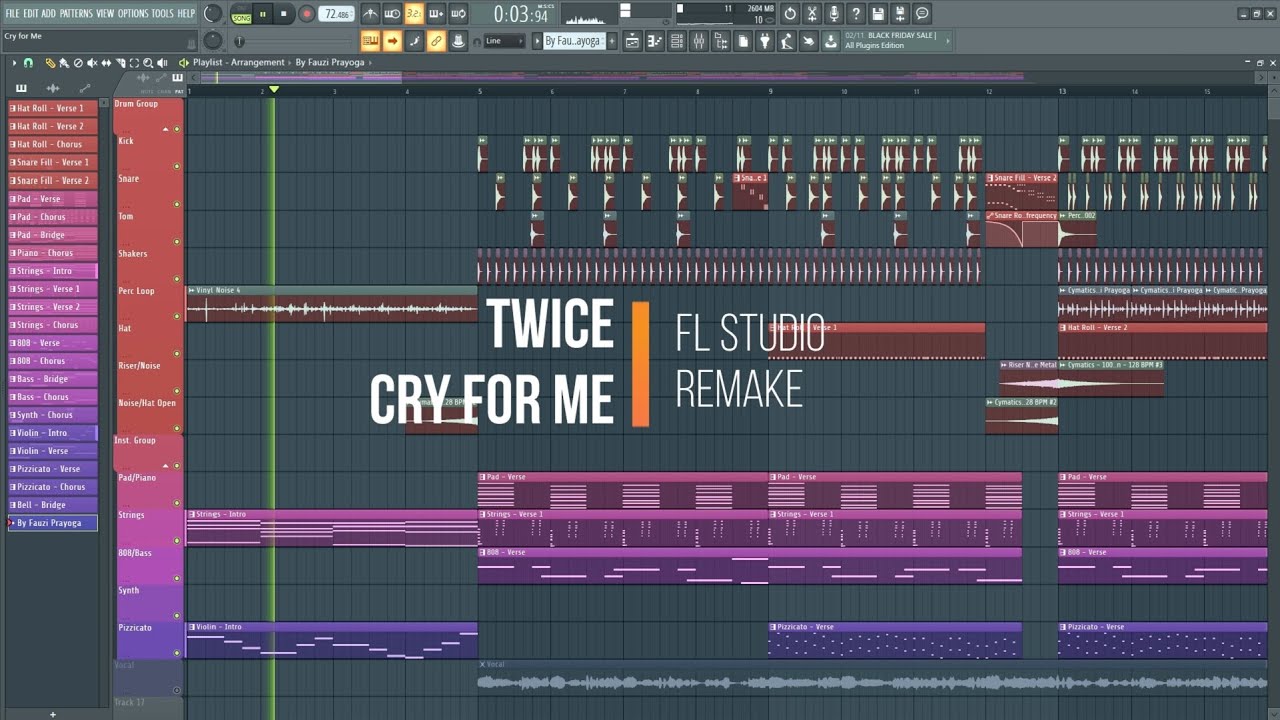The height and width of the screenshot is (720, 1280).
Task: Select the Mute tool in playlist
Action: point(92,63)
